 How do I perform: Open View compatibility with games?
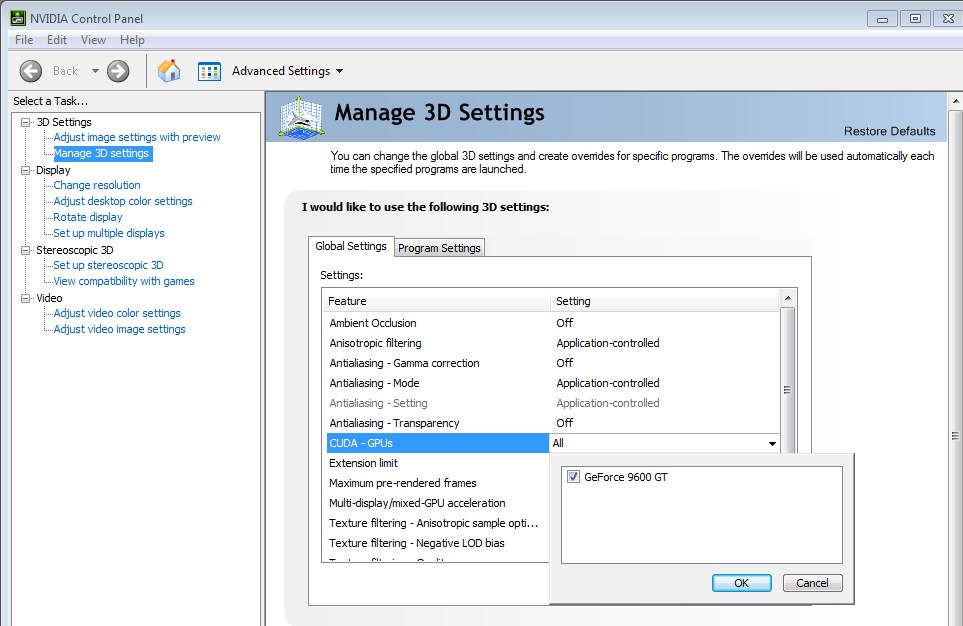click(x=124, y=281)
